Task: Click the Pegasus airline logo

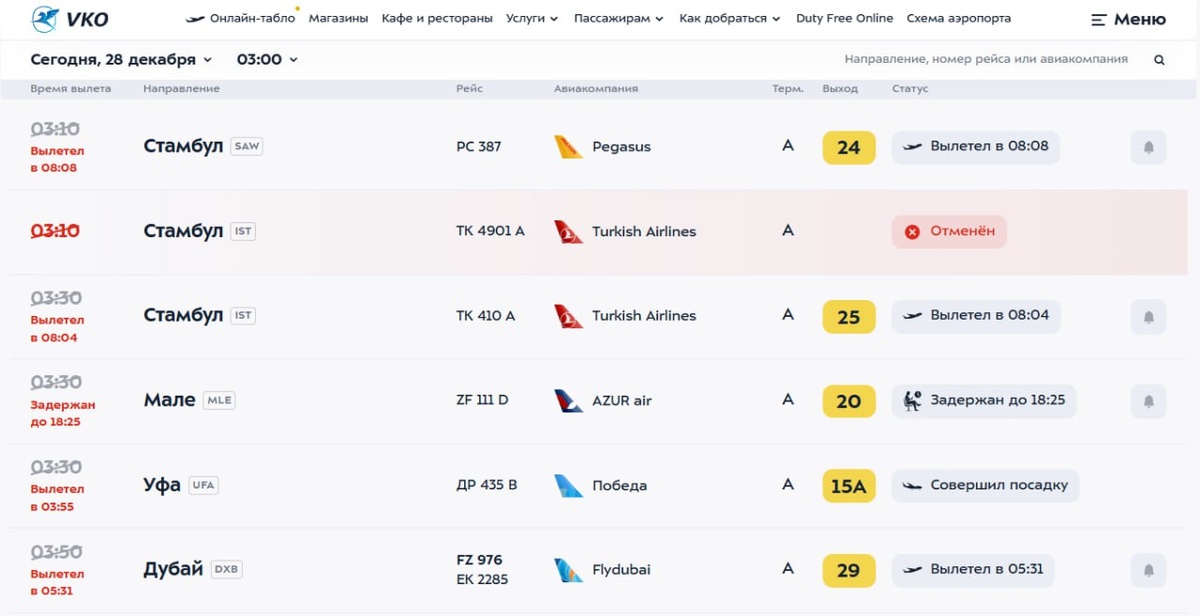Action: coord(568,147)
